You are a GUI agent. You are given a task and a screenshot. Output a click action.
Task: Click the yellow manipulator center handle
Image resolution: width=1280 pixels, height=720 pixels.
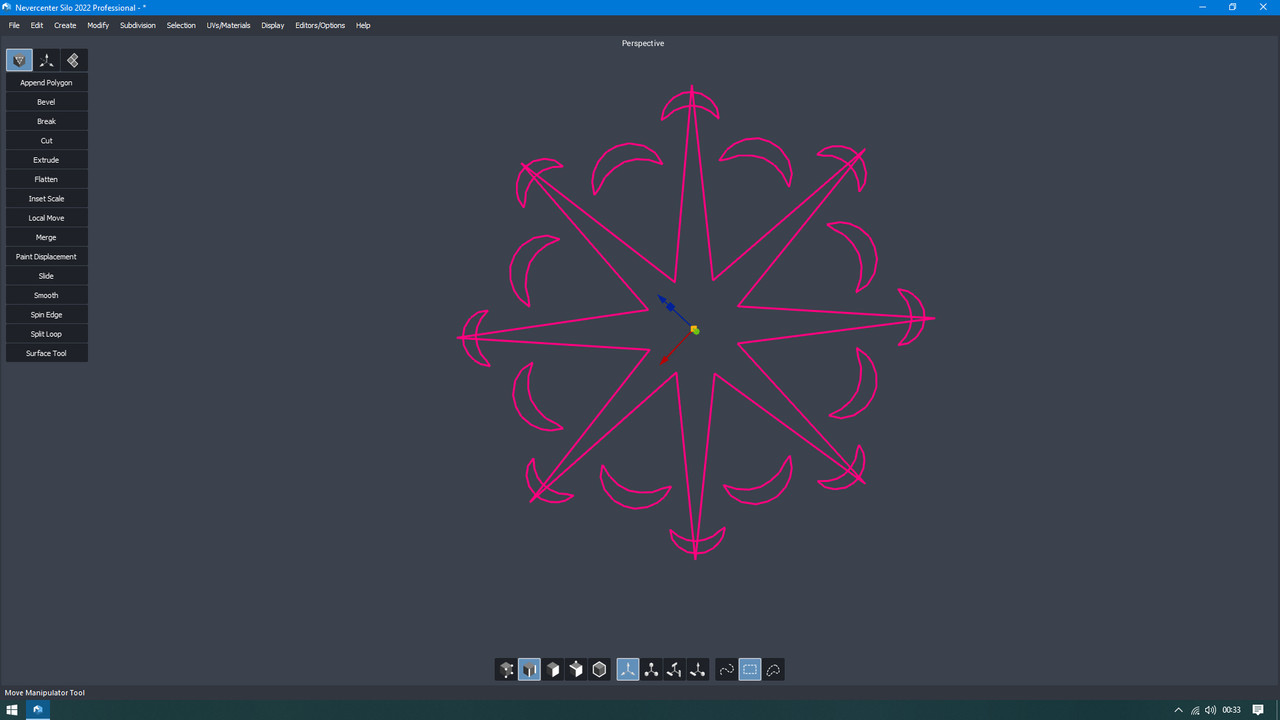pos(694,329)
